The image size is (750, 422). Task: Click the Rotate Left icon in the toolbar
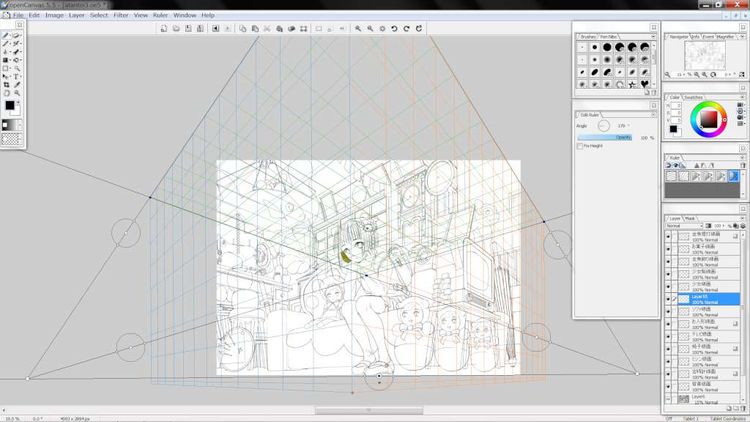(x=394, y=29)
